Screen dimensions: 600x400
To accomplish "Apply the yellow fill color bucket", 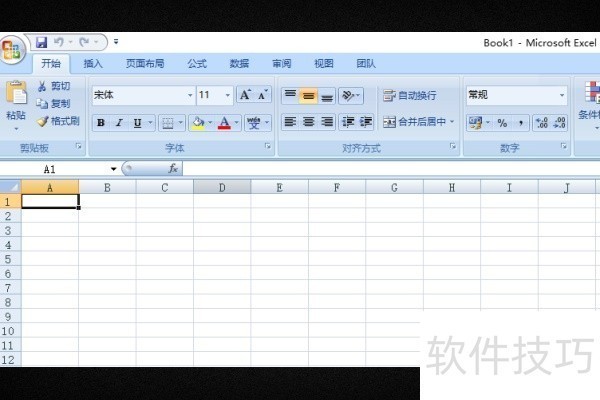I will (198, 123).
